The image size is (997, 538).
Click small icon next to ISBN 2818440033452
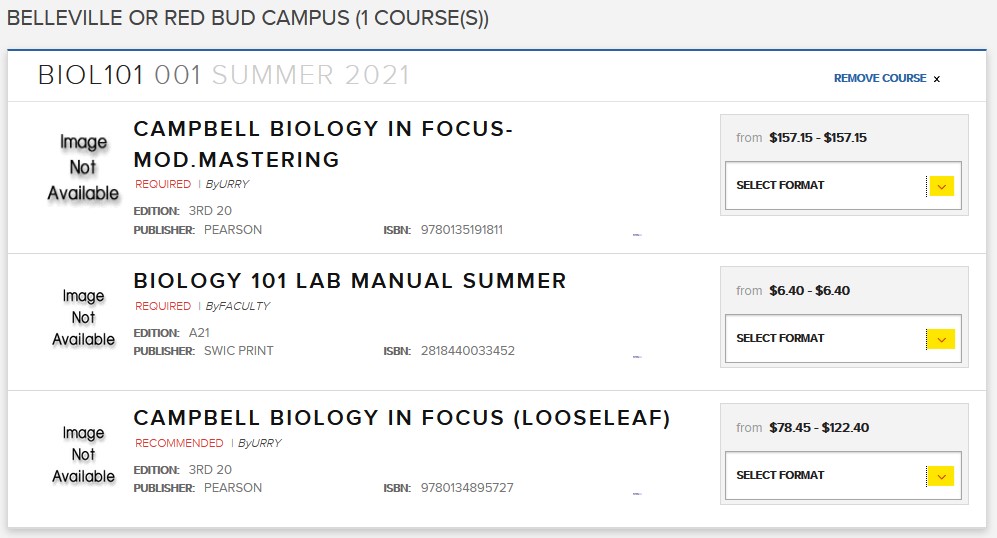click(637, 356)
